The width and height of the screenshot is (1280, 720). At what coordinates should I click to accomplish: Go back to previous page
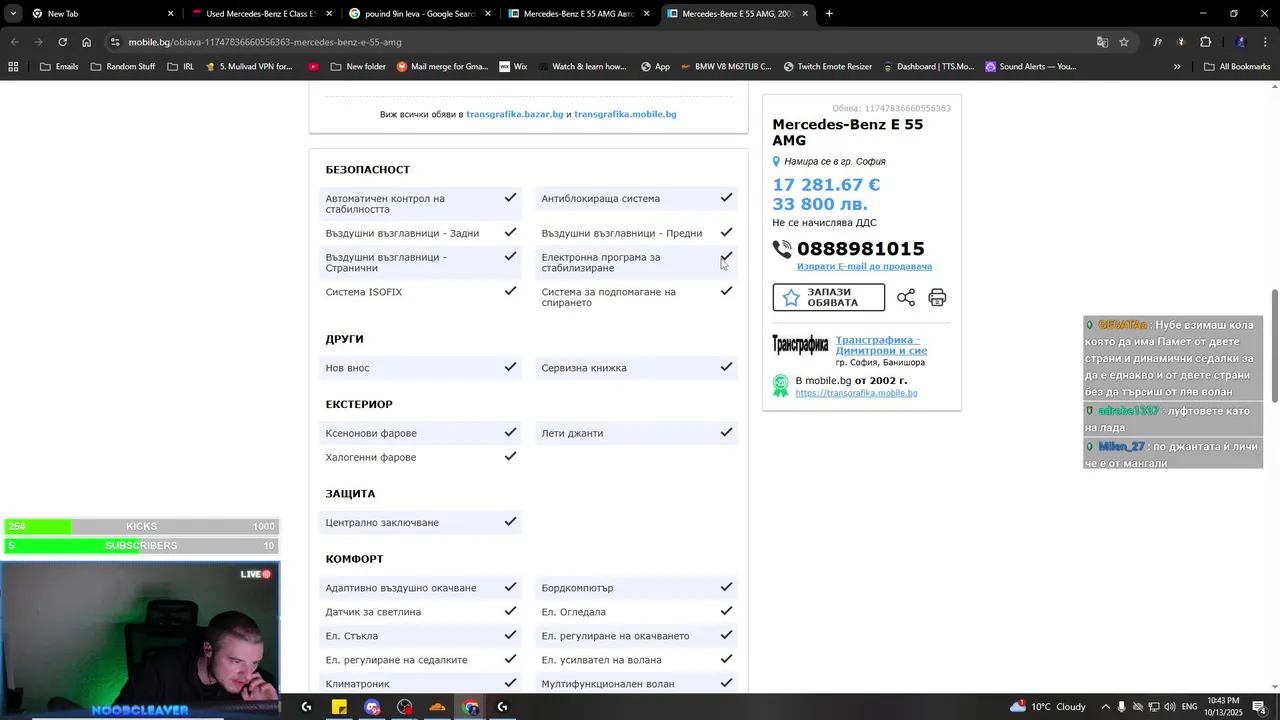pos(14,42)
